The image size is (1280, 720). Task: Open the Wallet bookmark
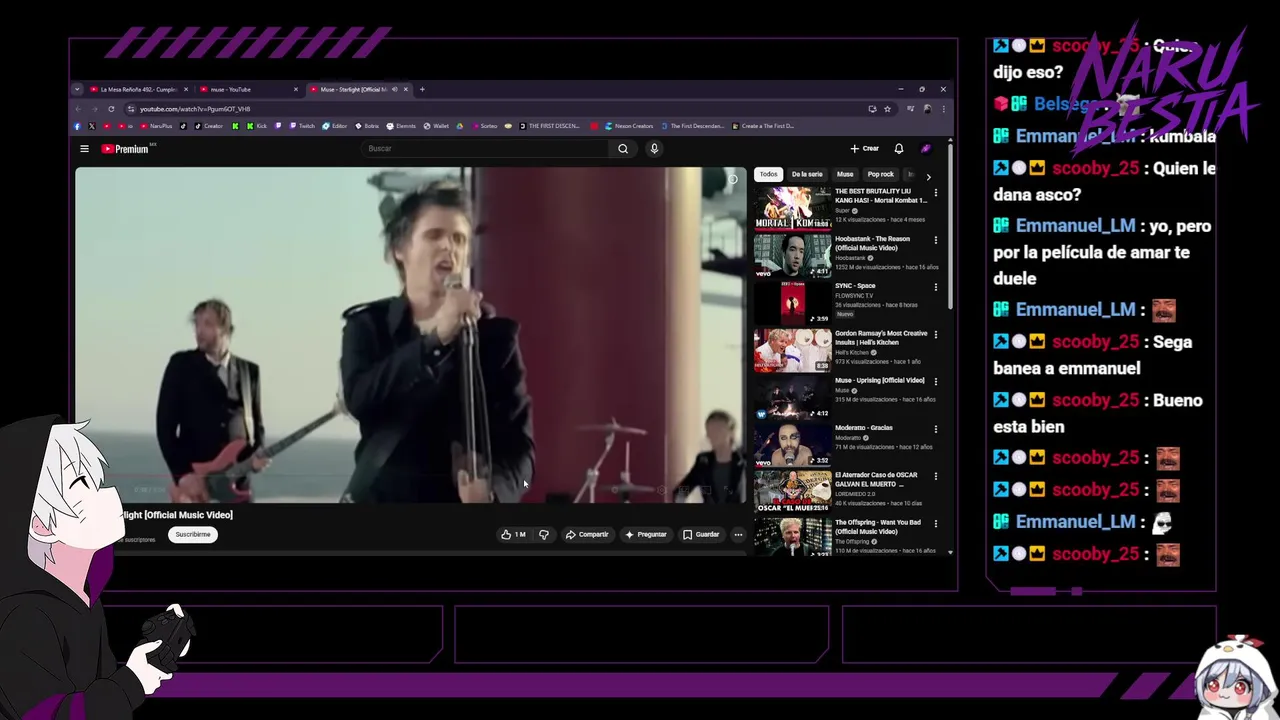pos(436,126)
